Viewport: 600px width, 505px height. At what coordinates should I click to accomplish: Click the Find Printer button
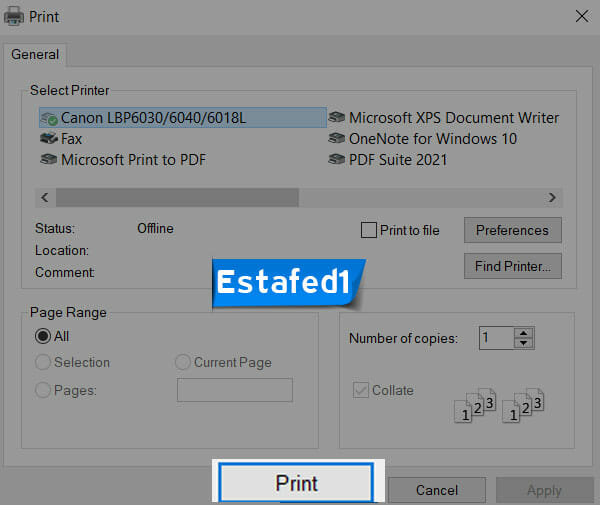513,266
